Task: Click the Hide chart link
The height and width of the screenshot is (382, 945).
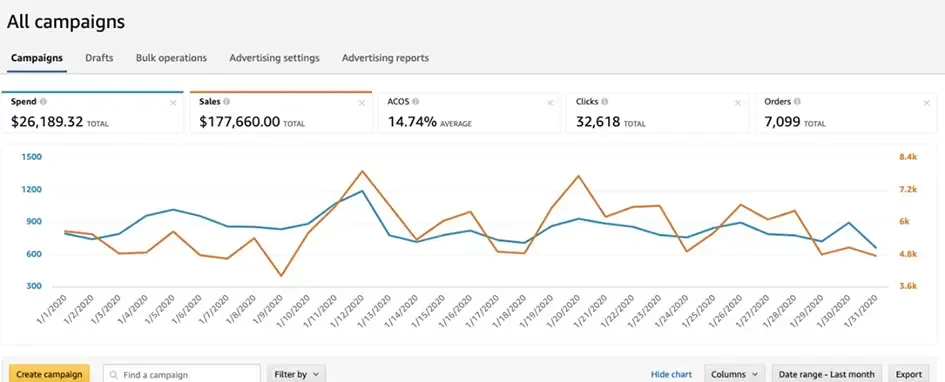Action: tap(671, 374)
